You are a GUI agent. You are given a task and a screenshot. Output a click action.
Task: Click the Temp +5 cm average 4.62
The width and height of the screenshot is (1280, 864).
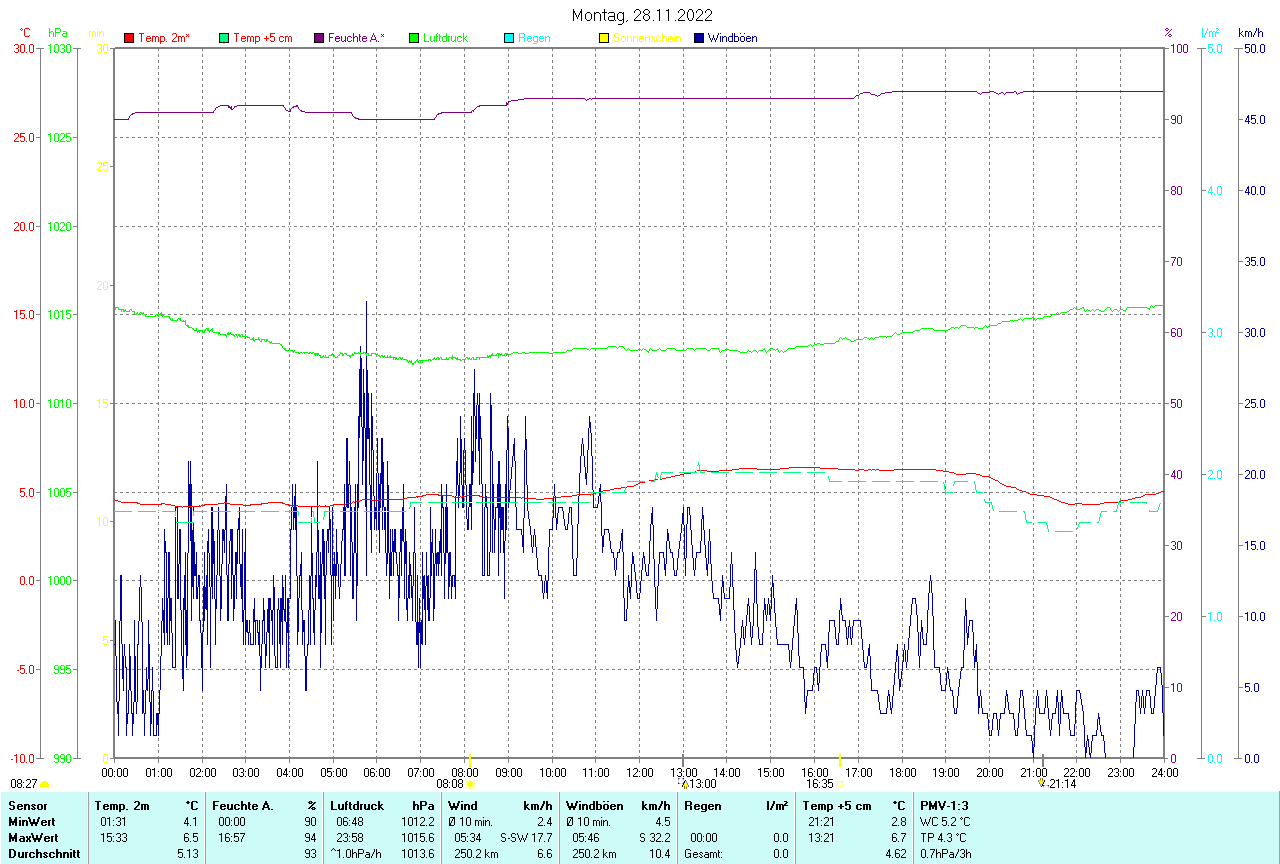[896, 854]
